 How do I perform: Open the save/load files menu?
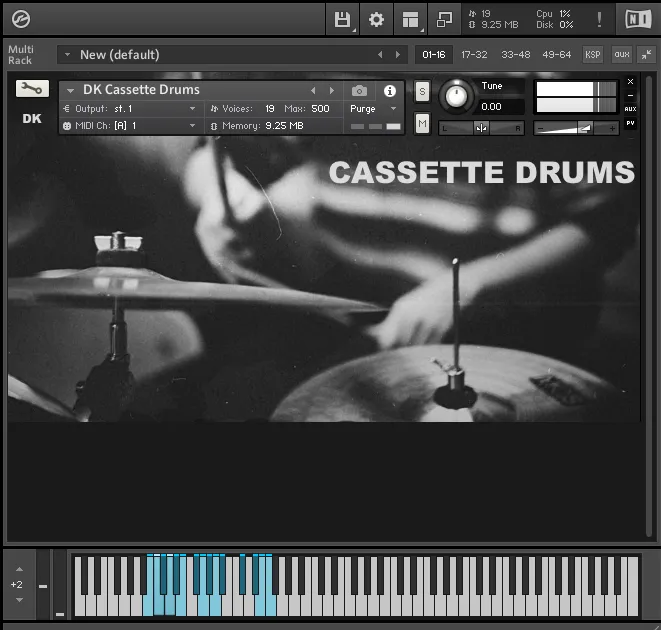click(342, 19)
